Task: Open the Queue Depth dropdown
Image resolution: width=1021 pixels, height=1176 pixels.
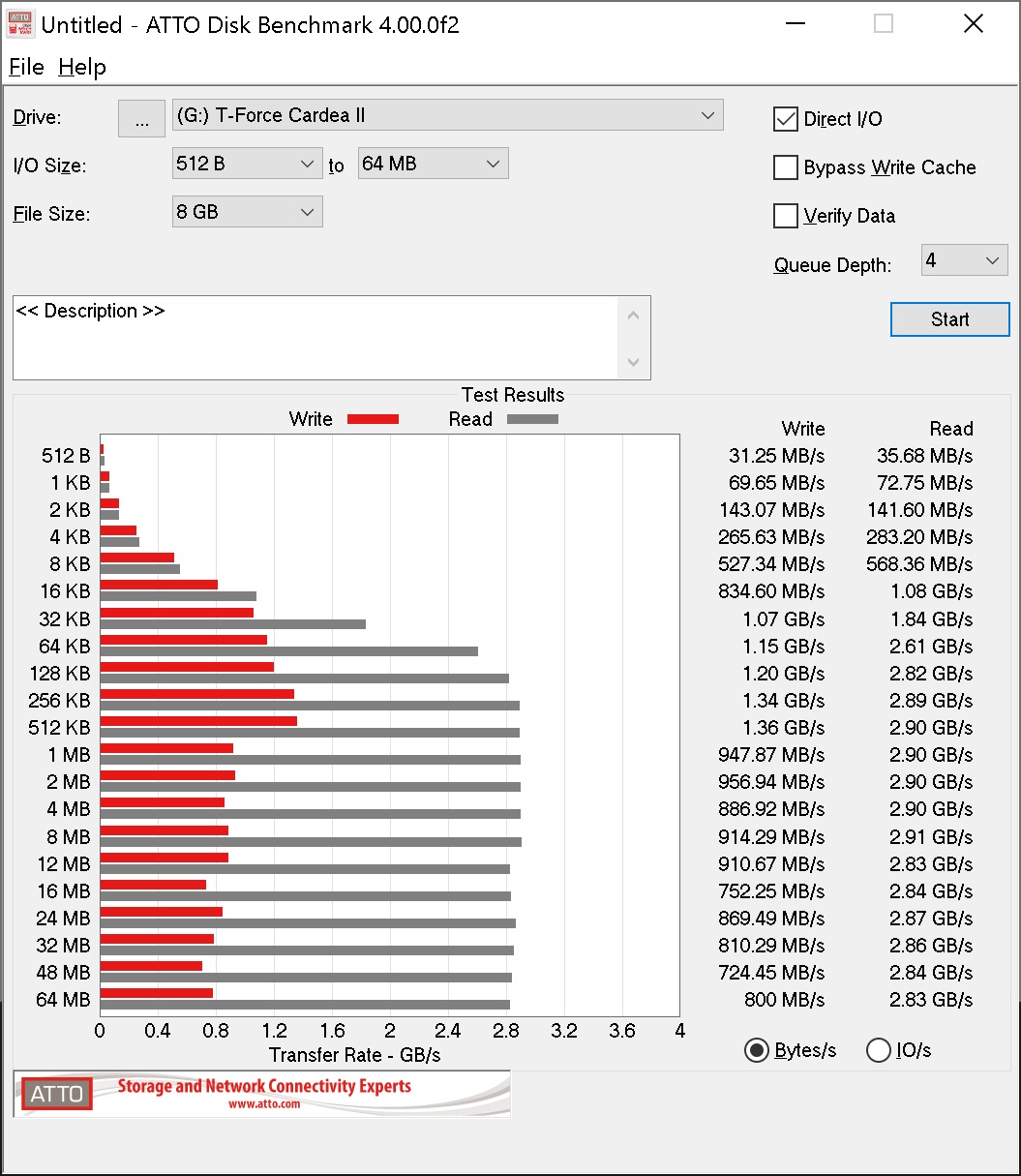Action: pos(964,260)
